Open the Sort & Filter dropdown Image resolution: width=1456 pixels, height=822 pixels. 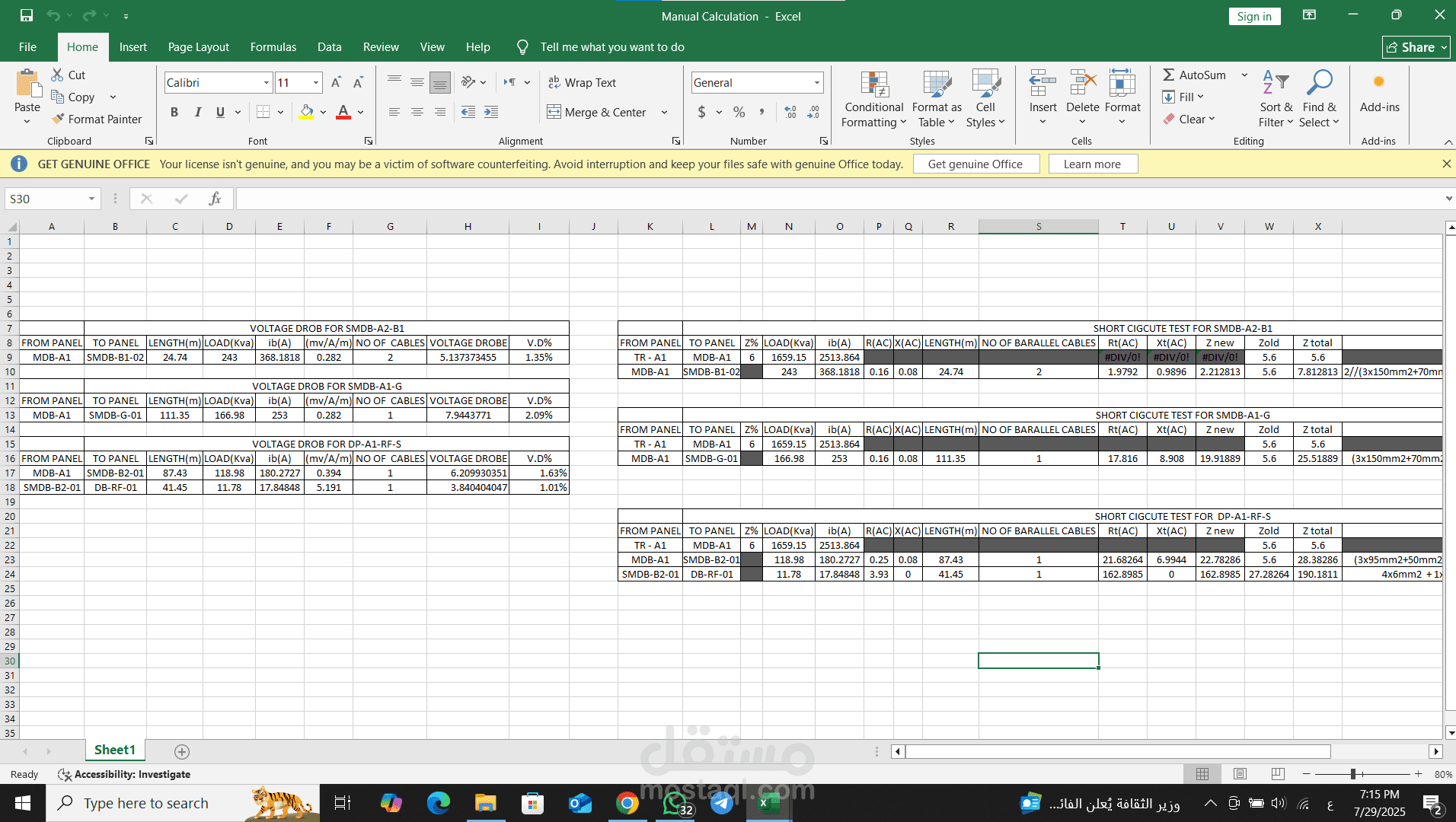point(1276,99)
